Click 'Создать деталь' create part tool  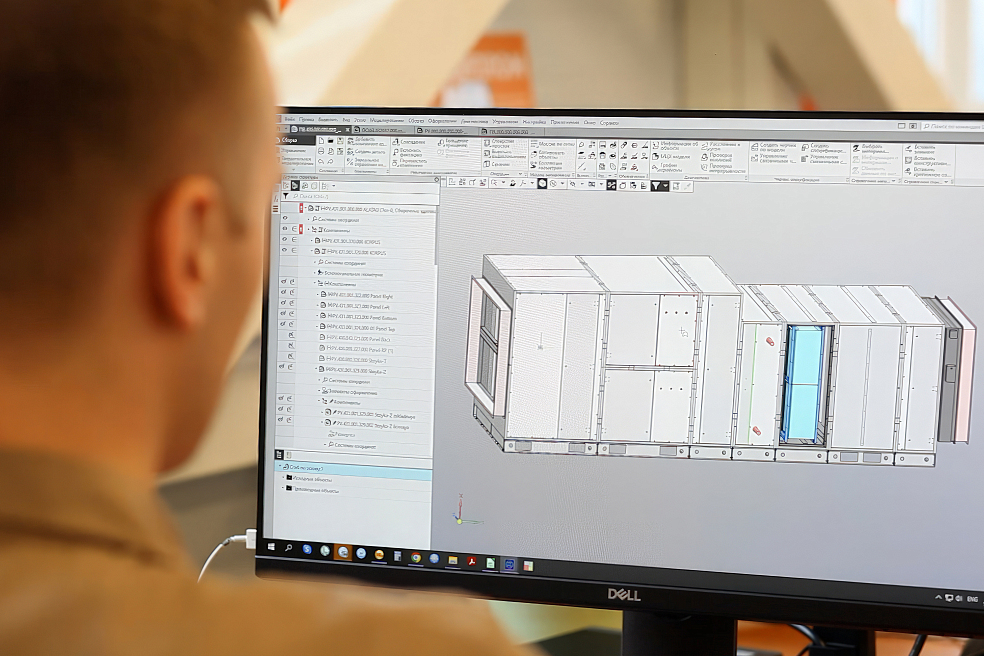pos(366,152)
